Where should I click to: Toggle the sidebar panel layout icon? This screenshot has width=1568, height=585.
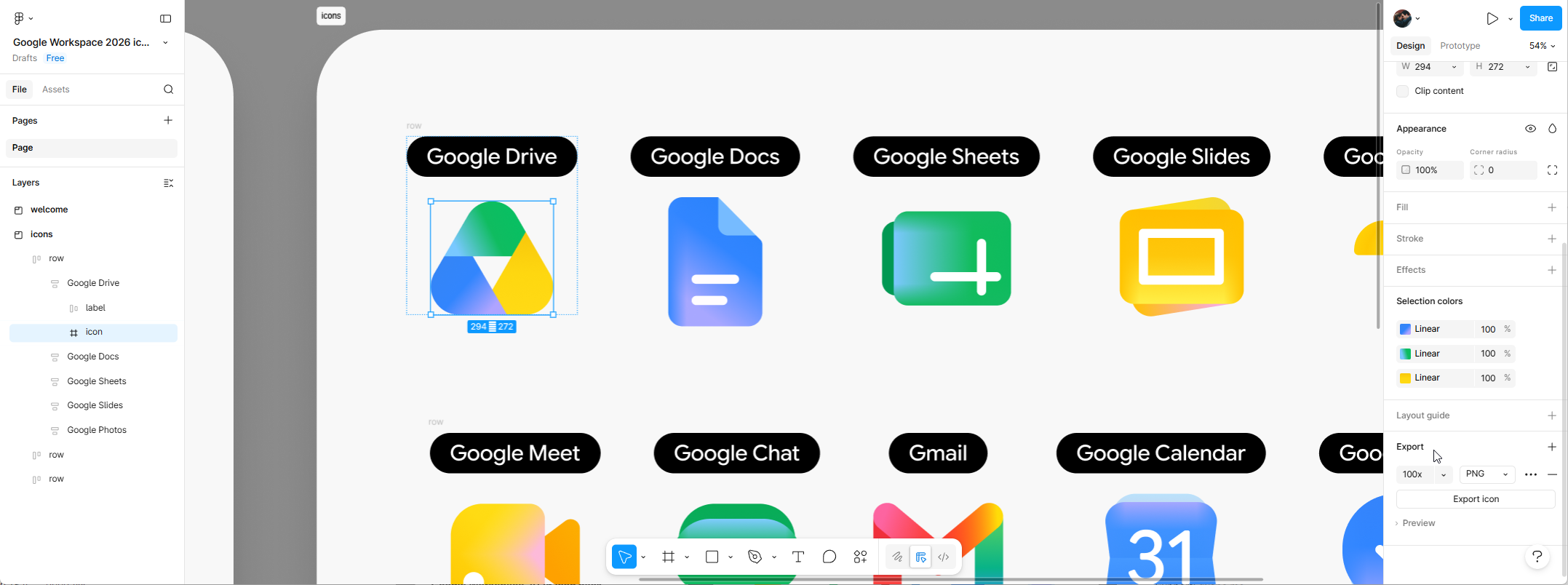(166, 19)
